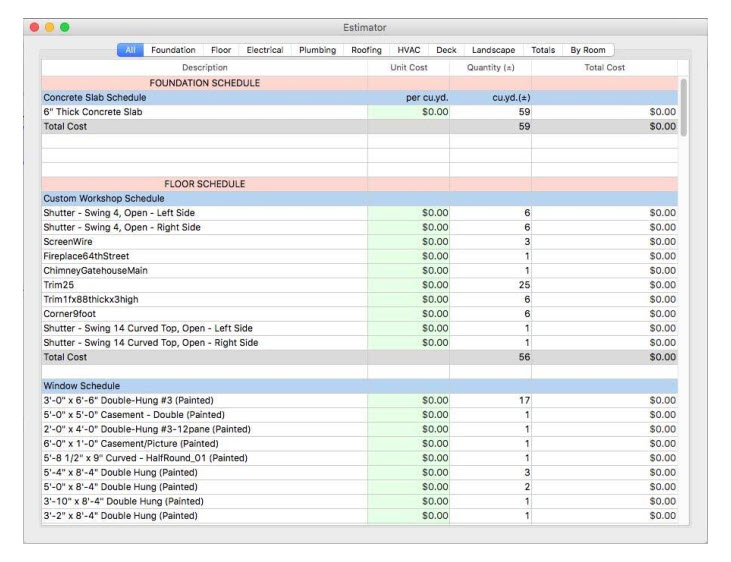Edit unit cost for Shutter Swing 4 Left Side
The height and width of the screenshot is (562, 731).
click(x=408, y=213)
